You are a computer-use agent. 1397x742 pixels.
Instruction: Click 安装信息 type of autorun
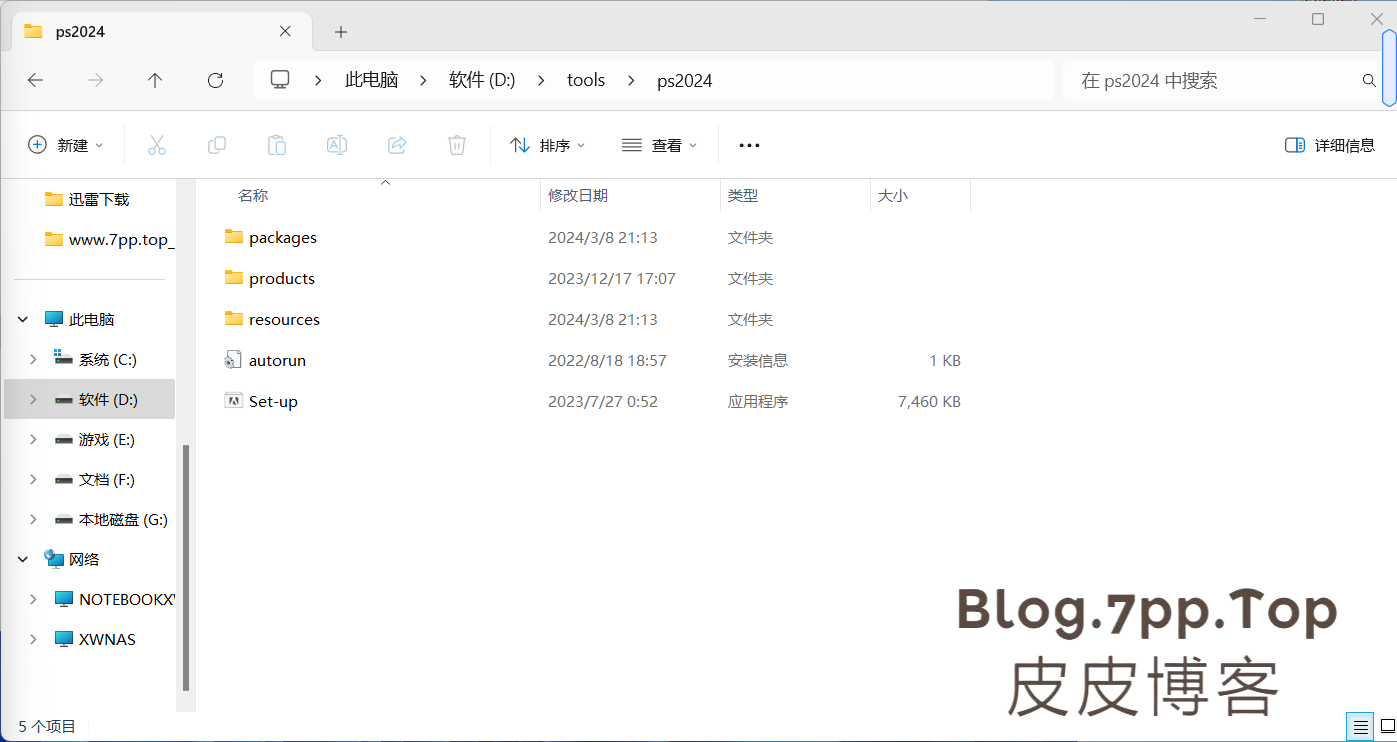click(758, 360)
